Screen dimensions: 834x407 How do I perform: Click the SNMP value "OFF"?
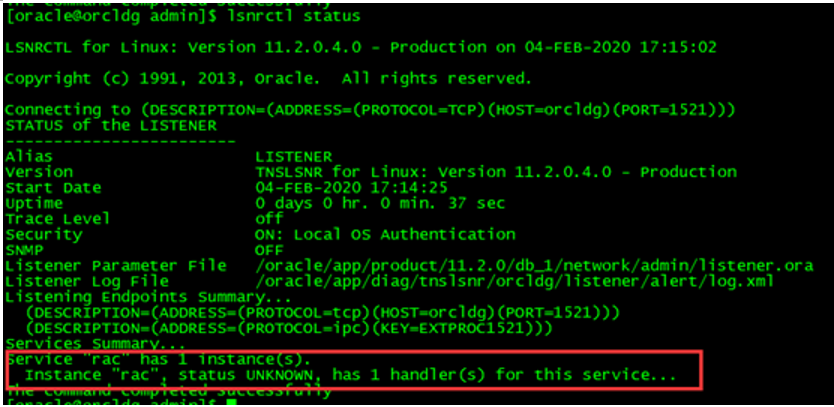[269, 249]
